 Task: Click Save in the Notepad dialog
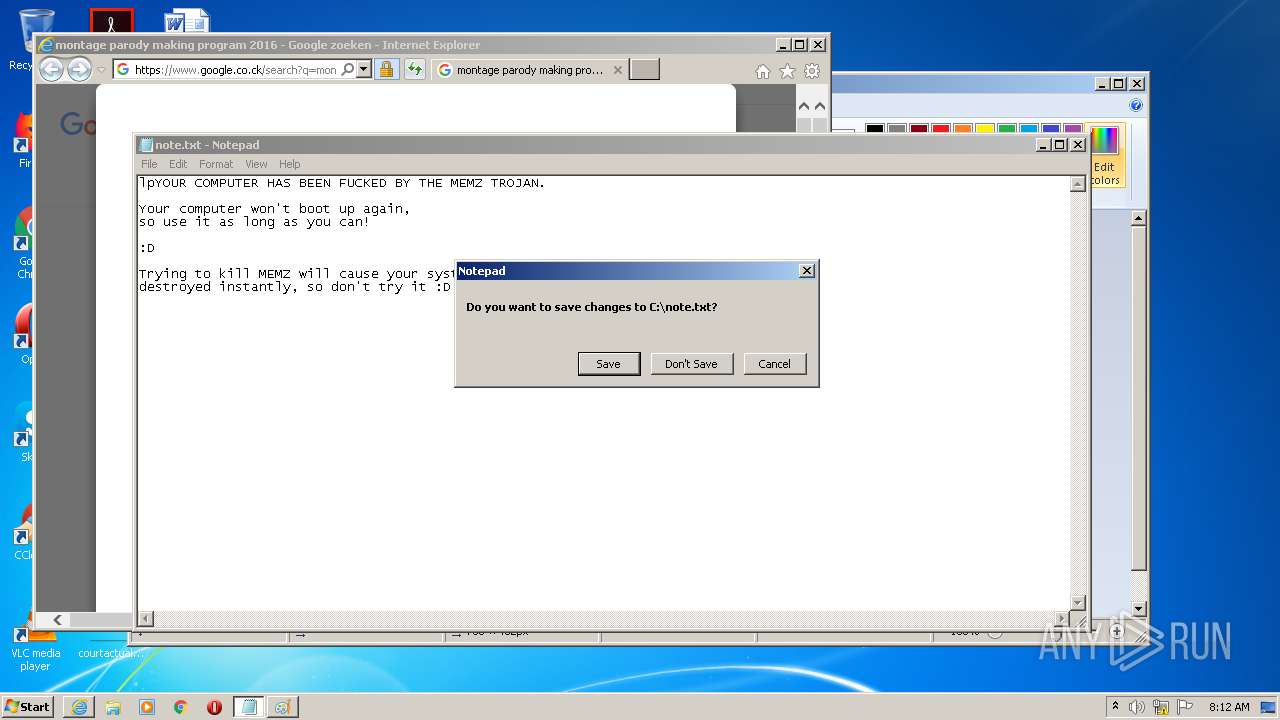tap(608, 364)
